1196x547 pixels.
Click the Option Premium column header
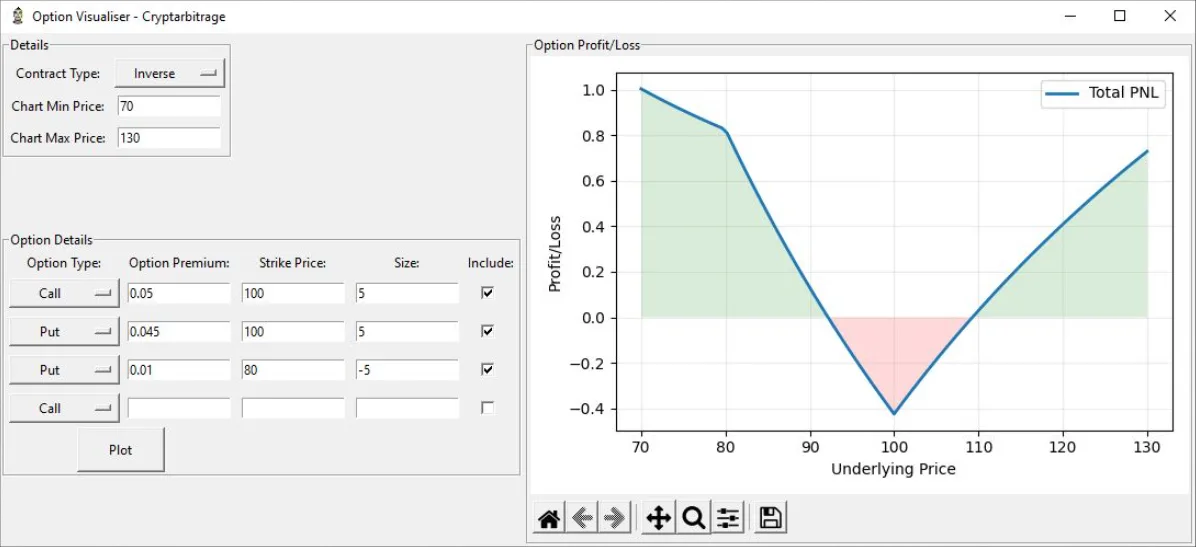point(179,263)
